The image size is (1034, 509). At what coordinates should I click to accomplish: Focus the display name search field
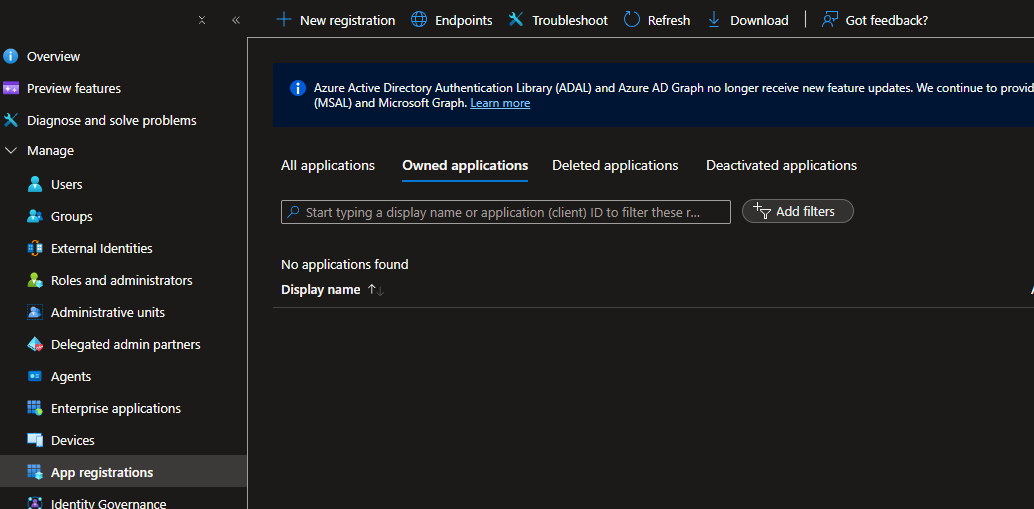(506, 212)
